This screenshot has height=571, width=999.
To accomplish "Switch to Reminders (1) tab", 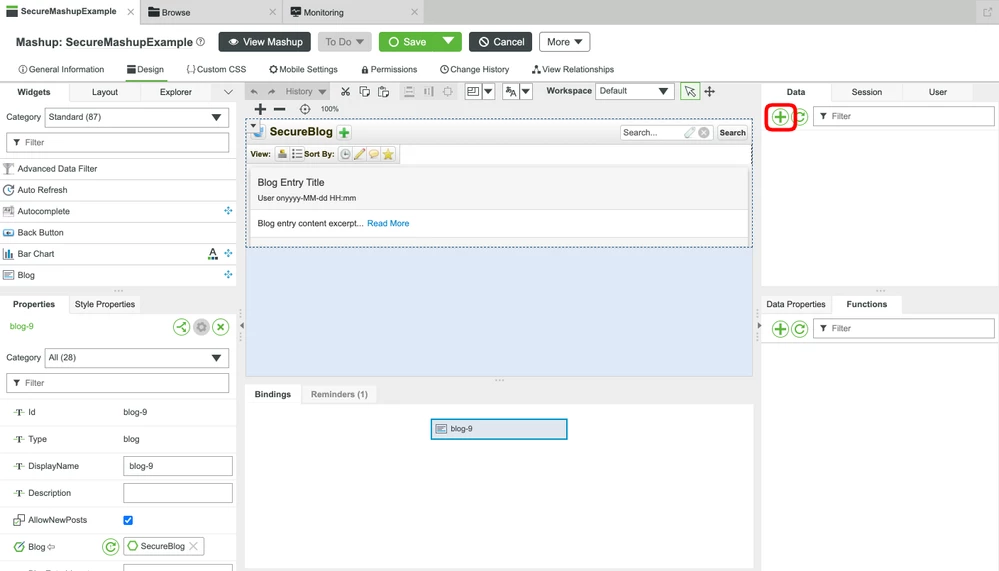I will coord(339,394).
